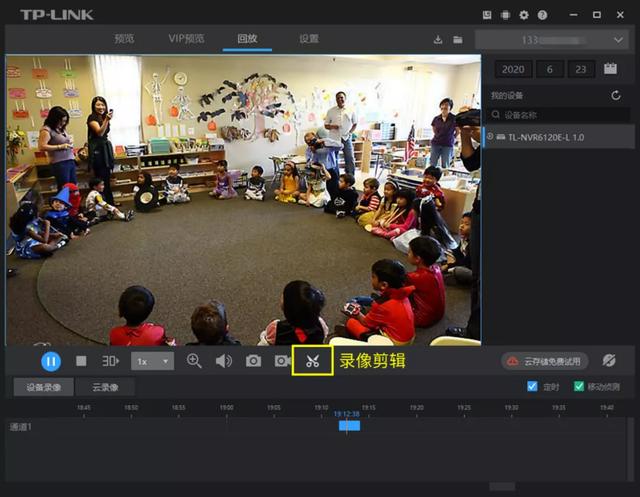Viewport: 640px width, 497px height.
Task: Step forward one frame
Action: pyautogui.click(x=110, y=361)
